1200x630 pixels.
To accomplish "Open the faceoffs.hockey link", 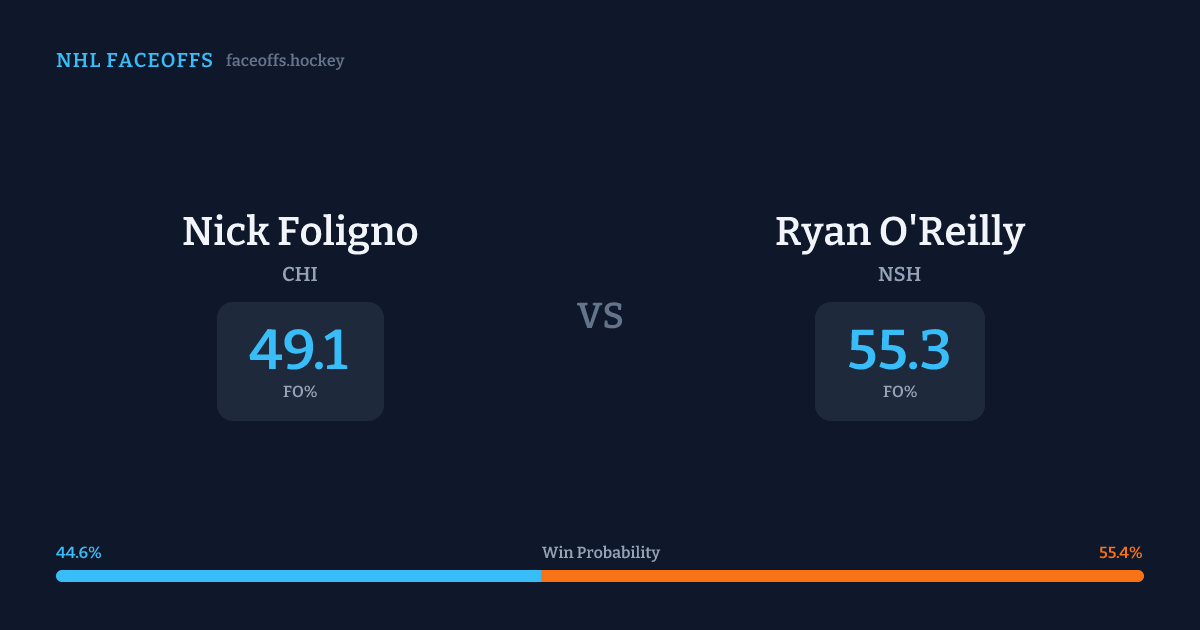I will pyautogui.click(x=285, y=61).
